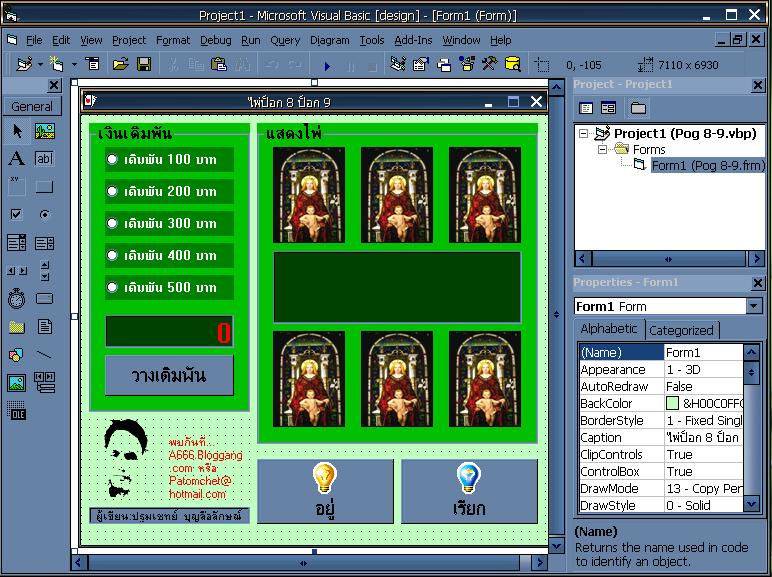Select the DirListBox folder tool in toolbox
The width and height of the screenshot is (772, 577).
tap(16, 327)
